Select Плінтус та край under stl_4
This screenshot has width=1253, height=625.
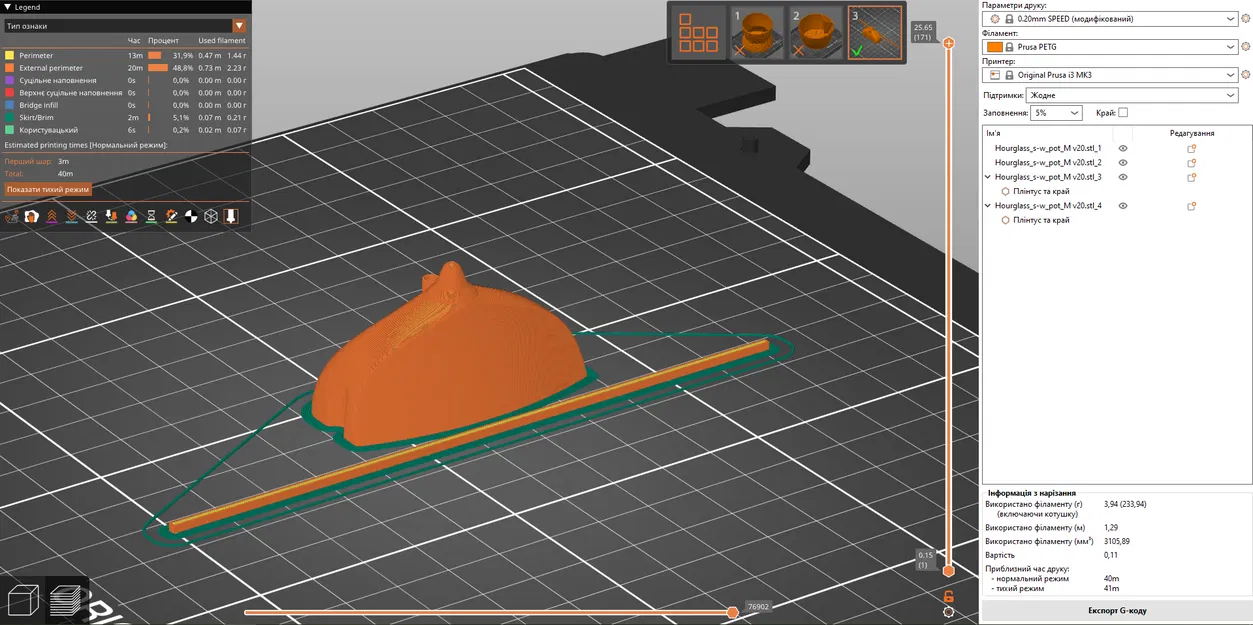(x=1041, y=220)
